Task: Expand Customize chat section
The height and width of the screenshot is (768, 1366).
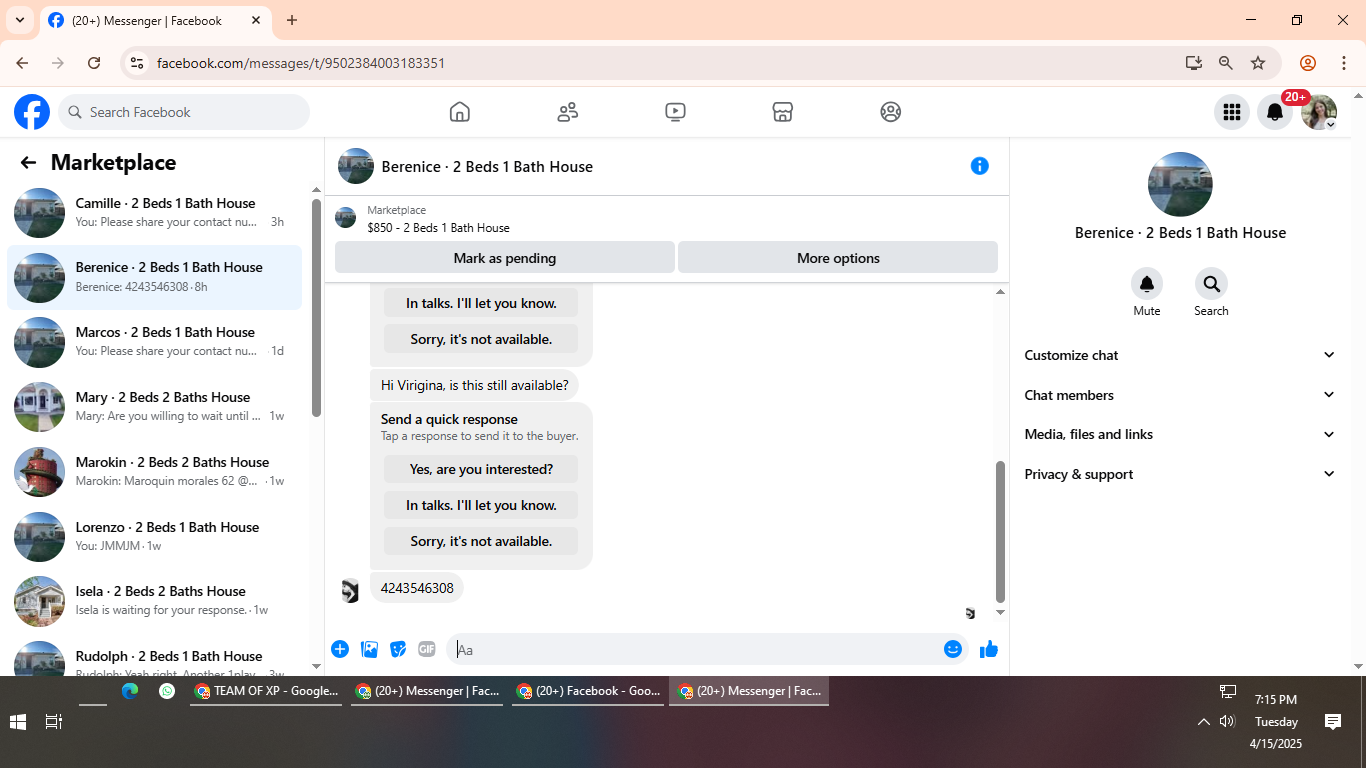Action: click(x=1180, y=355)
